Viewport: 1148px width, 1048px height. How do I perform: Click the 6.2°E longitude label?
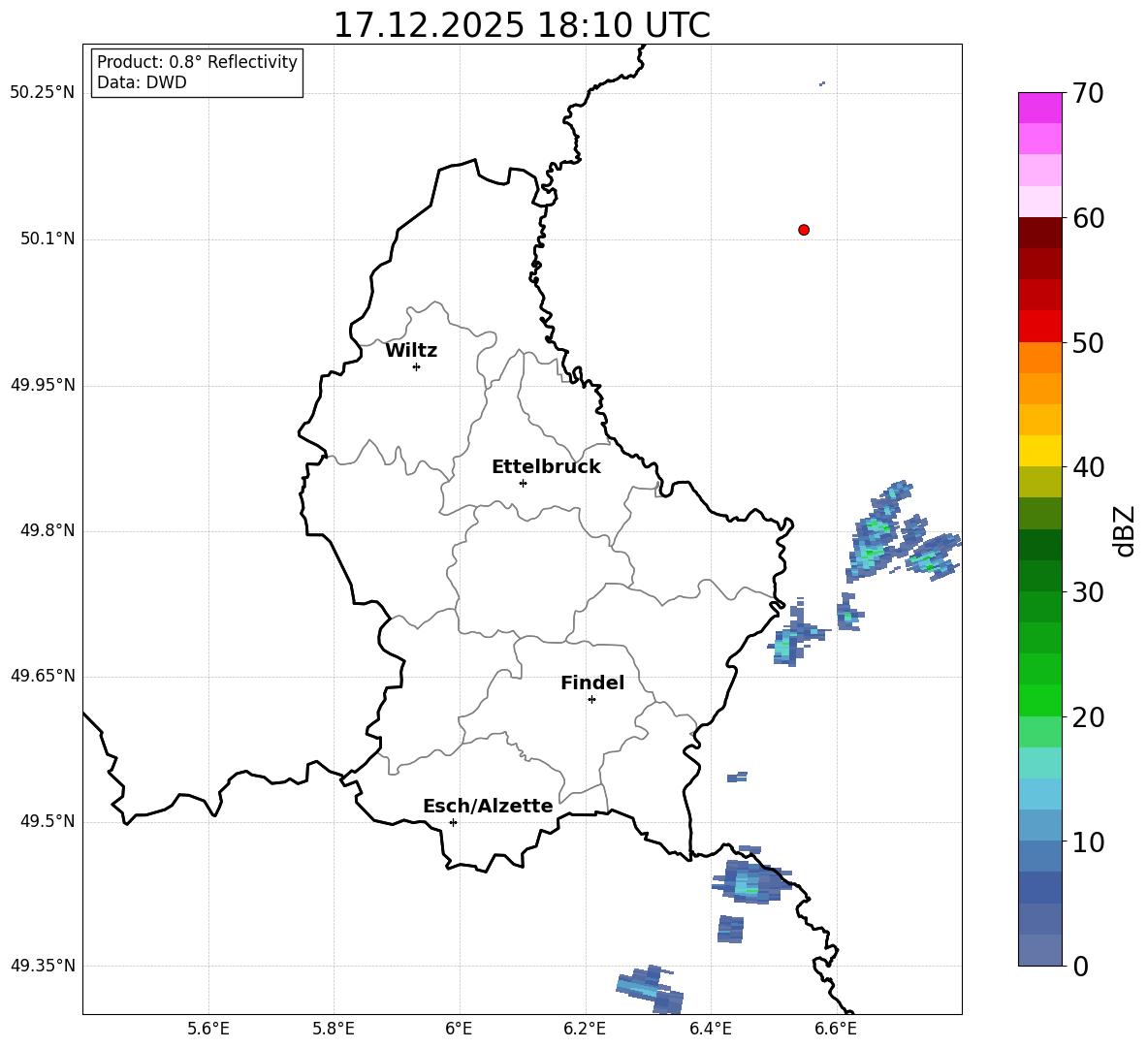coord(585,1029)
